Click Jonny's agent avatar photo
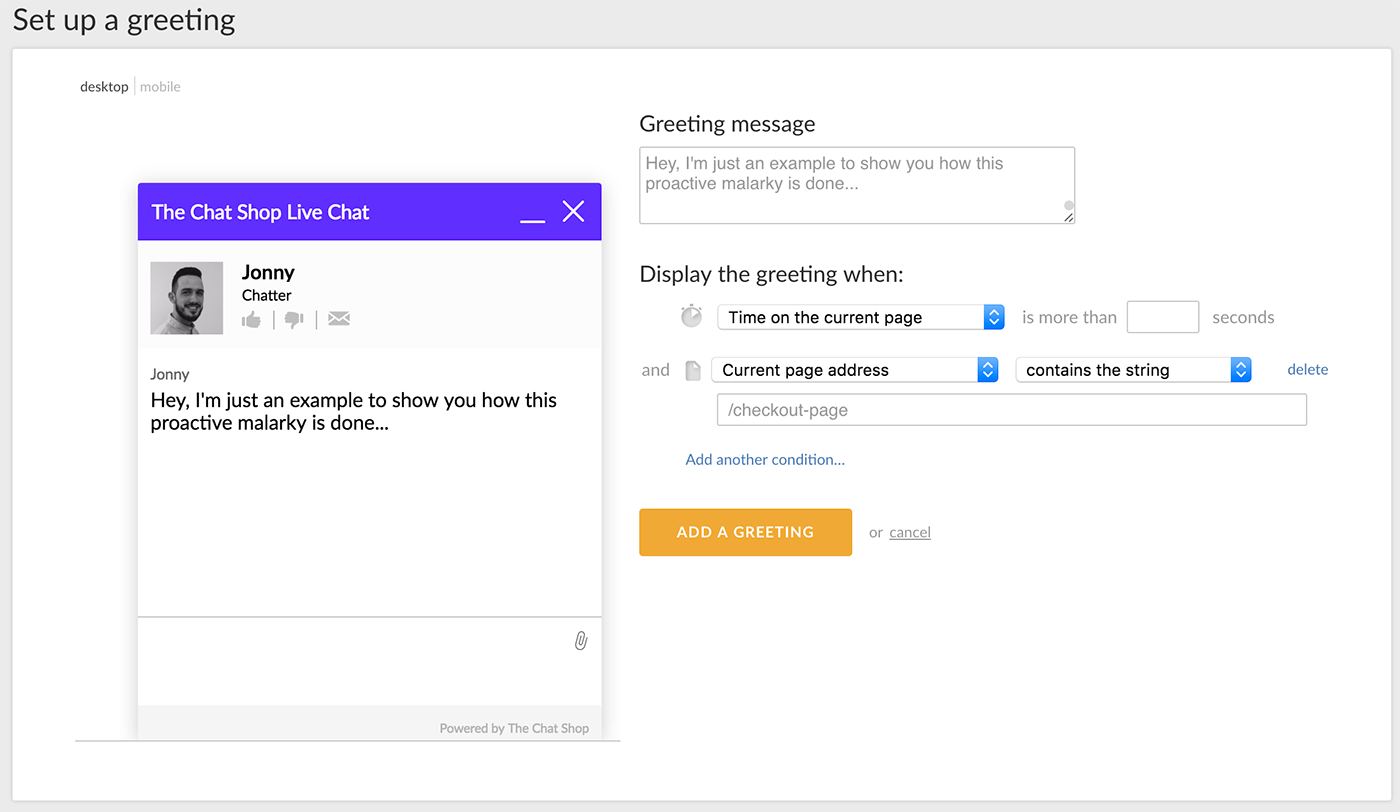This screenshot has width=1400, height=812. (x=187, y=298)
